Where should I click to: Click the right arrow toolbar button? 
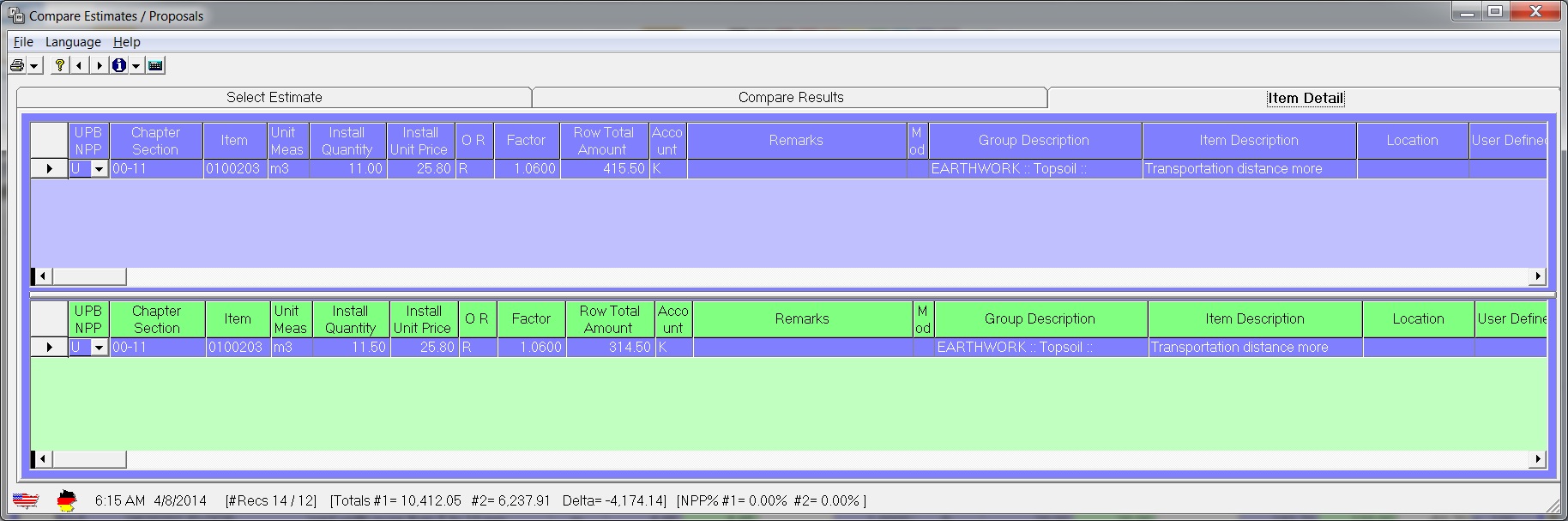[99, 65]
